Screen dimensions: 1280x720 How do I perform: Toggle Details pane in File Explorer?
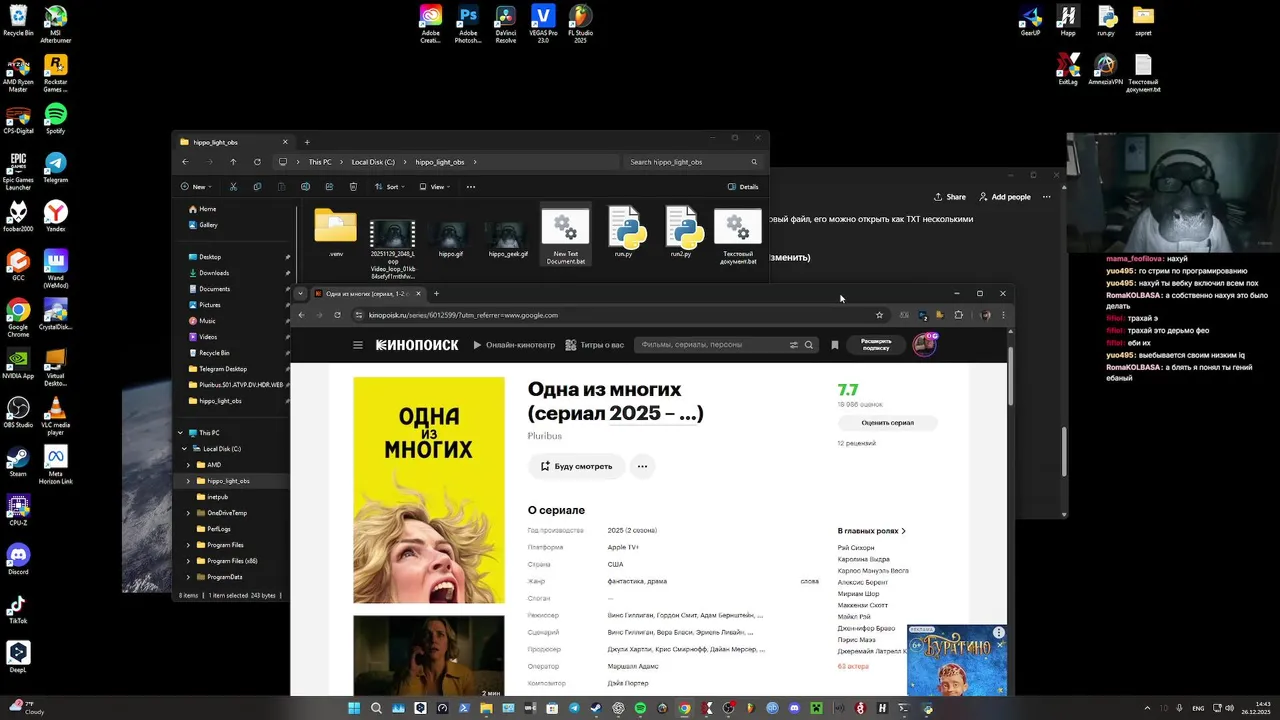click(743, 187)
